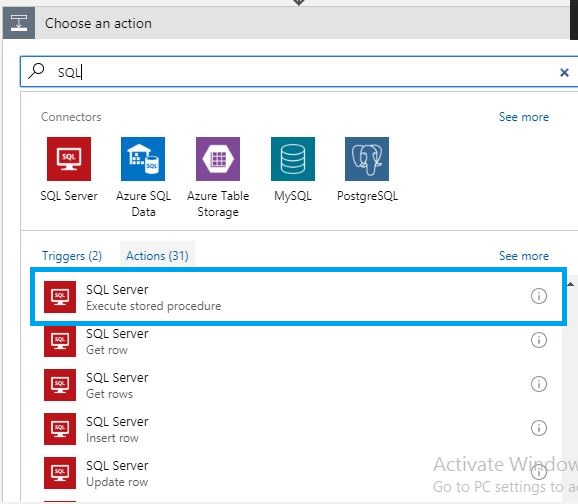Select the SQL Server connector icon
This screenshot has width=578, height=504.
(69, 159)
